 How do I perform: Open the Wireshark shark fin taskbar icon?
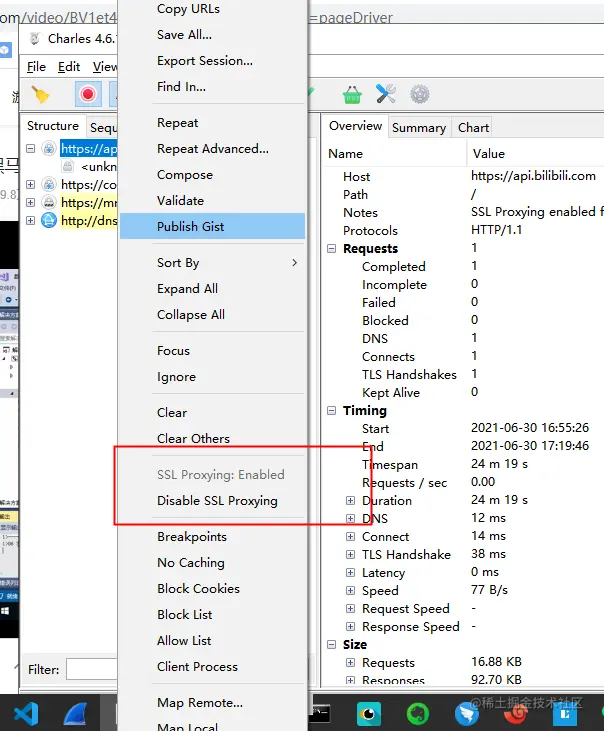click(75, 714)
